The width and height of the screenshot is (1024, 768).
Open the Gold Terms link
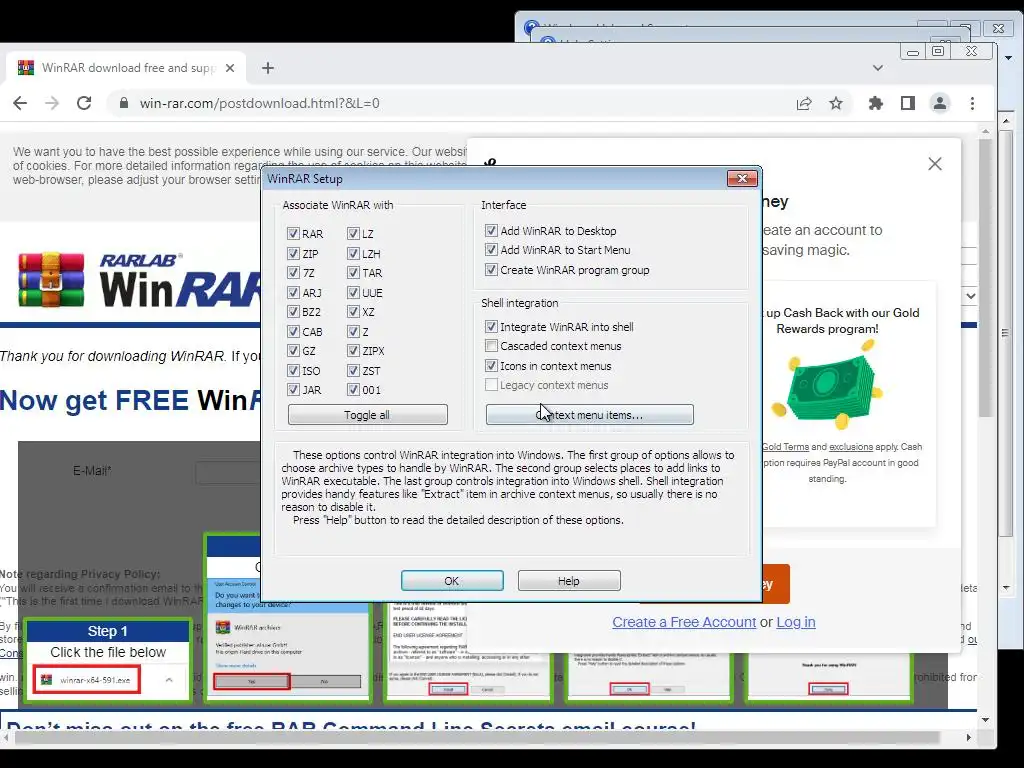(785, 447)
